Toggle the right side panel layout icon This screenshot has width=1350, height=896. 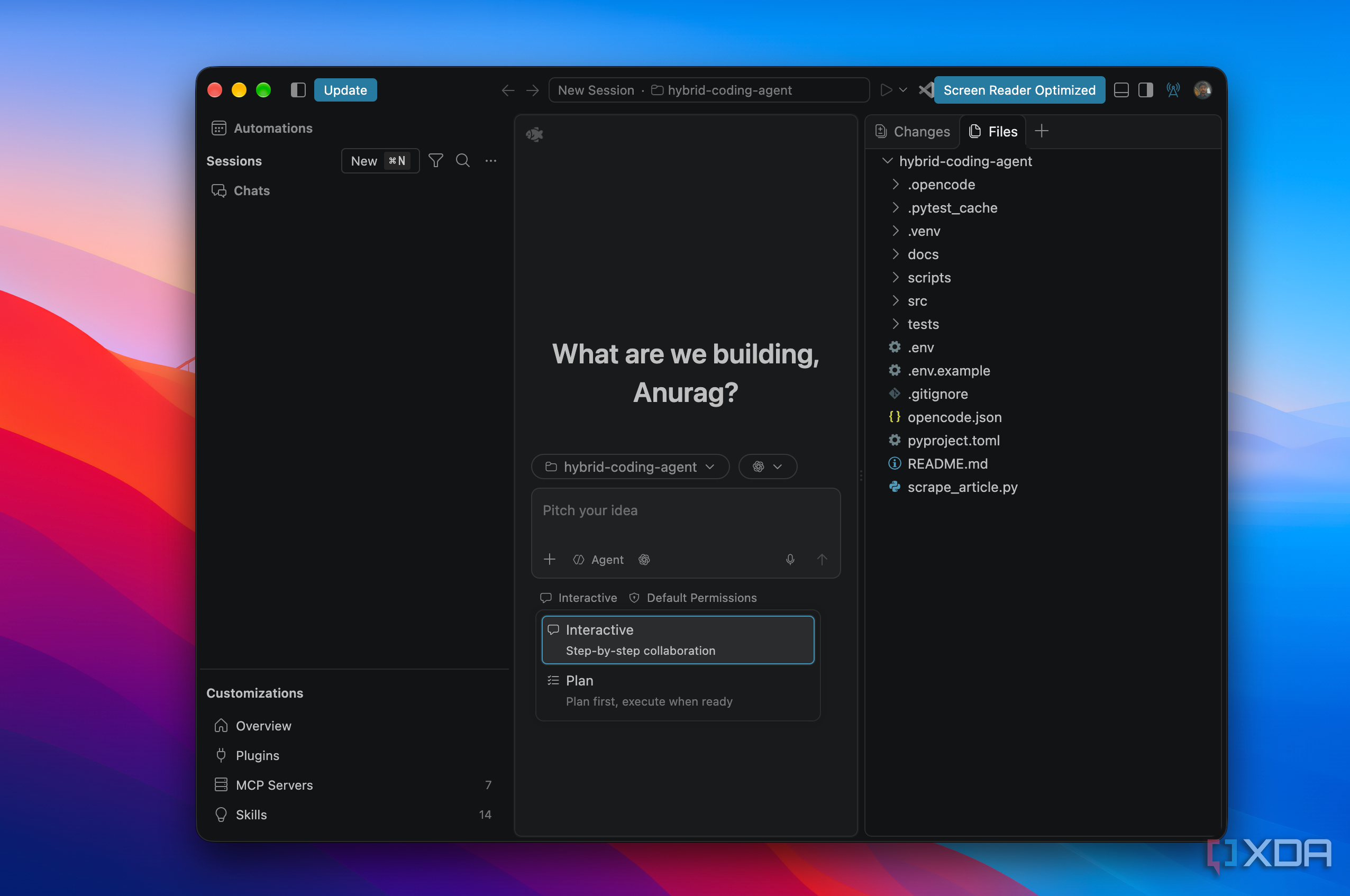[x=1145, y=90]
